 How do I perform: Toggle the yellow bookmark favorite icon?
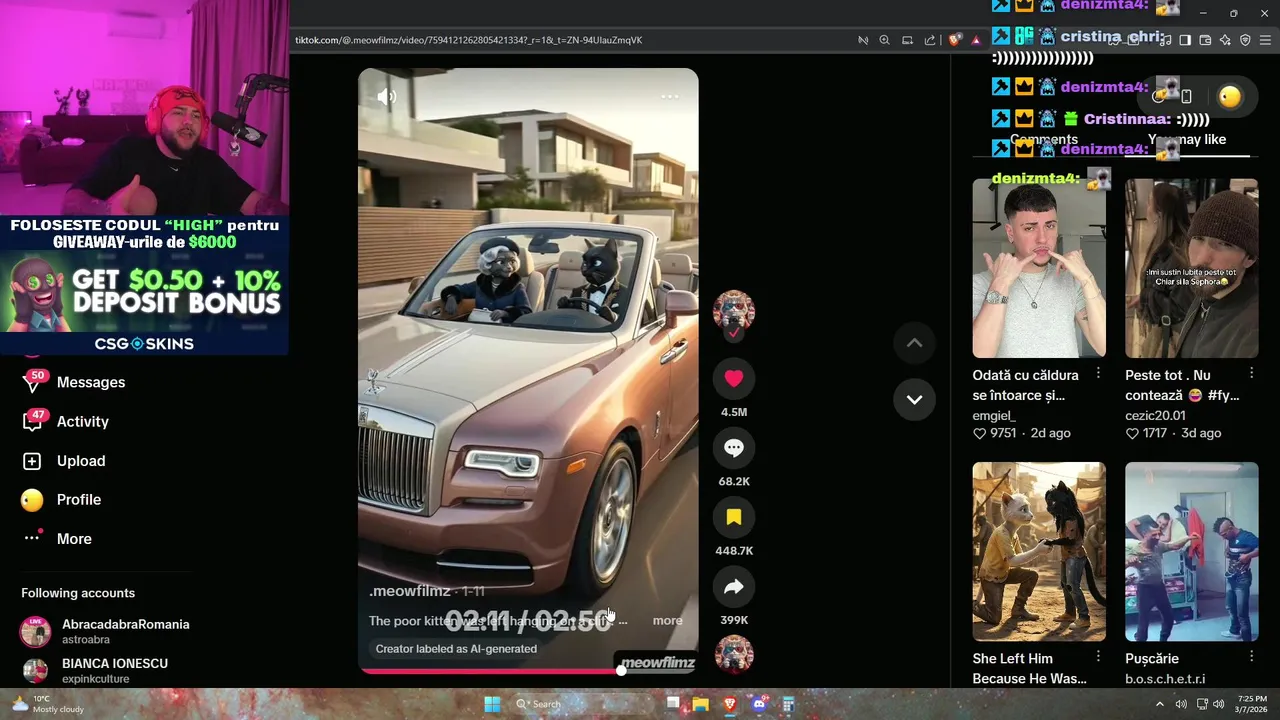(734, 517)
